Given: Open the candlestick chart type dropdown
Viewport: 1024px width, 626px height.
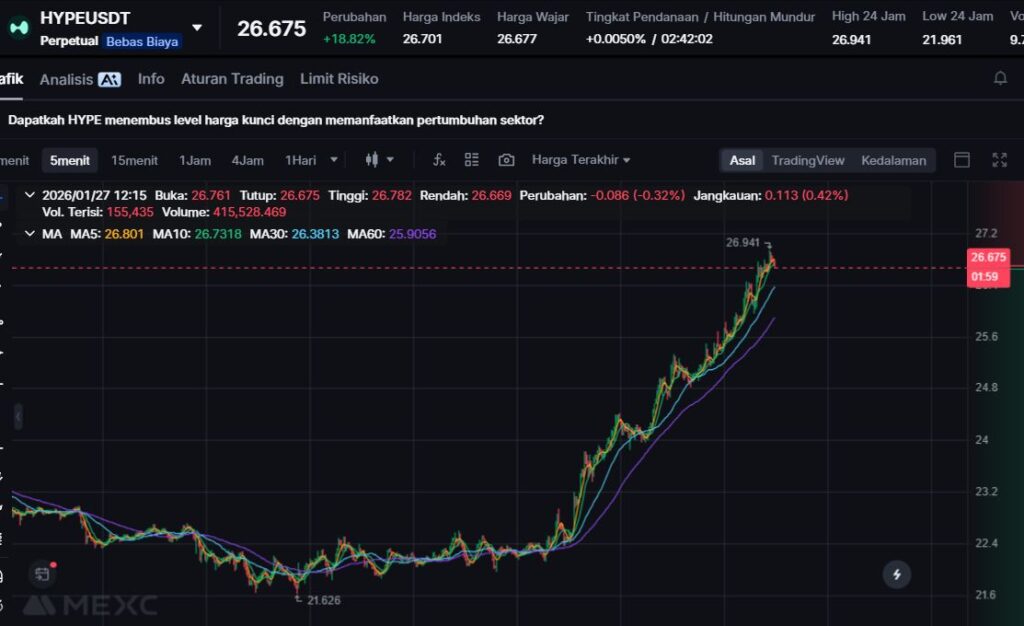Looking at the screenshot, I should point(379,160).
